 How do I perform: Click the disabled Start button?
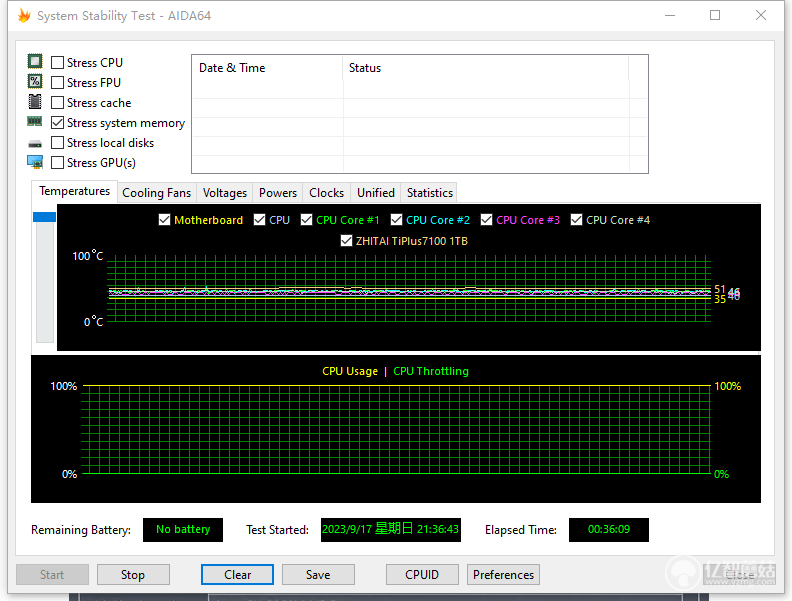pos(52,575)
